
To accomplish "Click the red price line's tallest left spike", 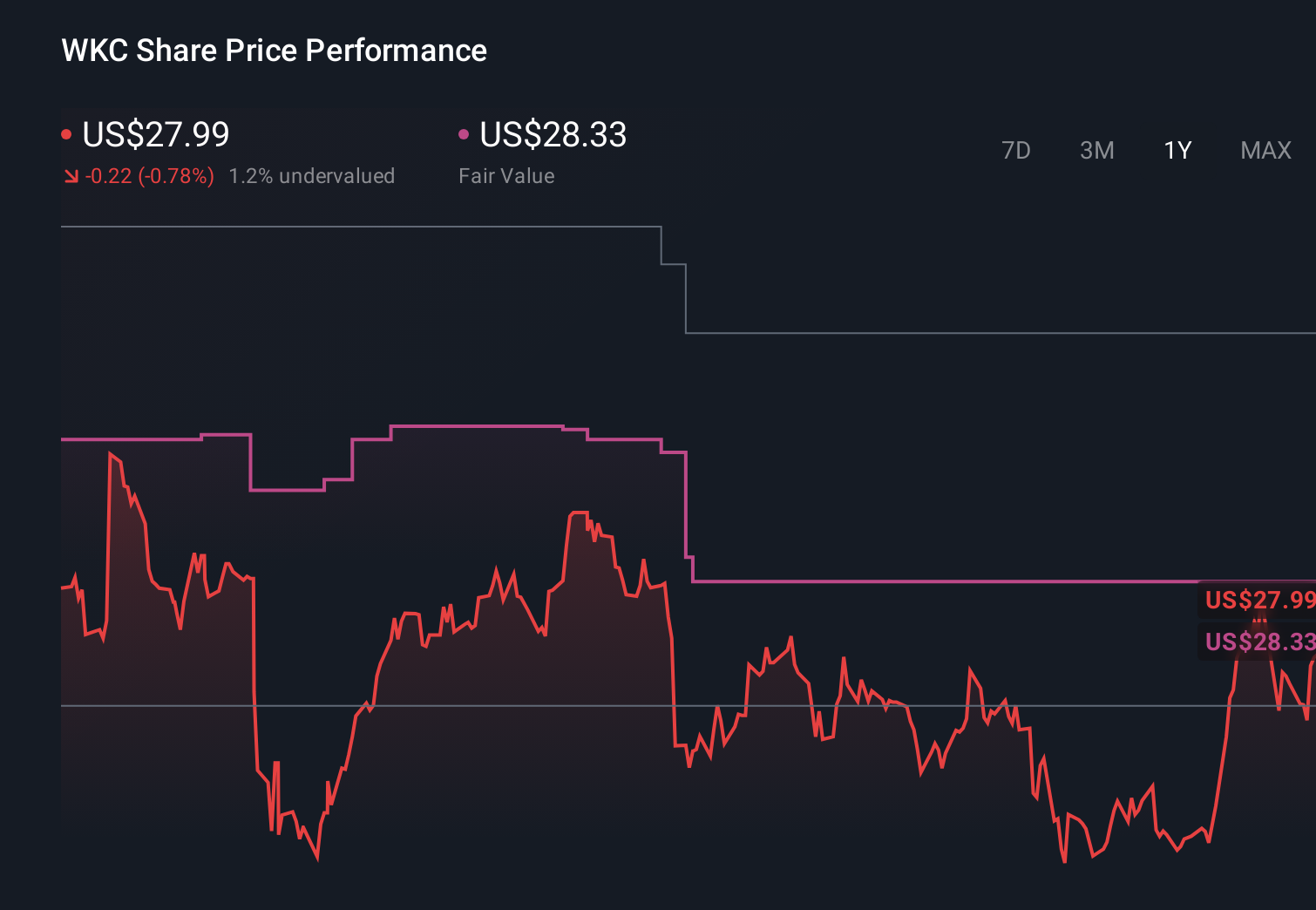I will 111,454.
